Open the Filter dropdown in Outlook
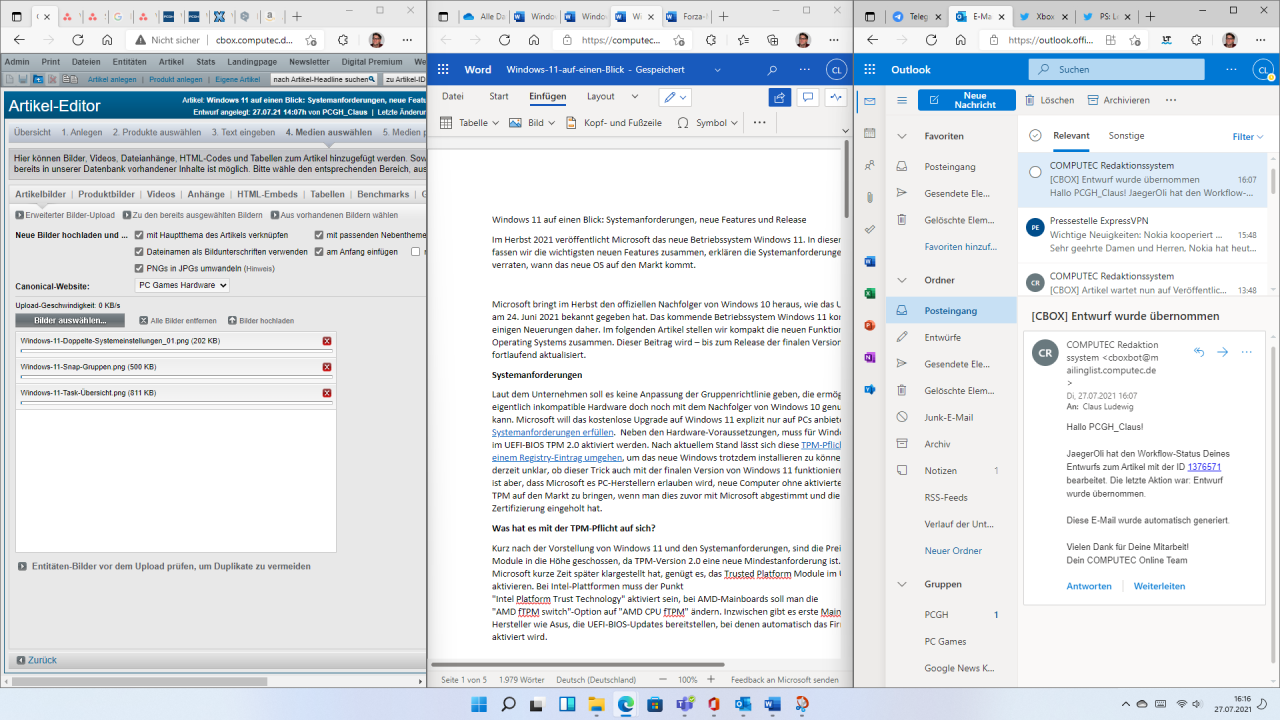Screen dimensions: 1280x720 pyautogui.click(x=1247, y=137)
